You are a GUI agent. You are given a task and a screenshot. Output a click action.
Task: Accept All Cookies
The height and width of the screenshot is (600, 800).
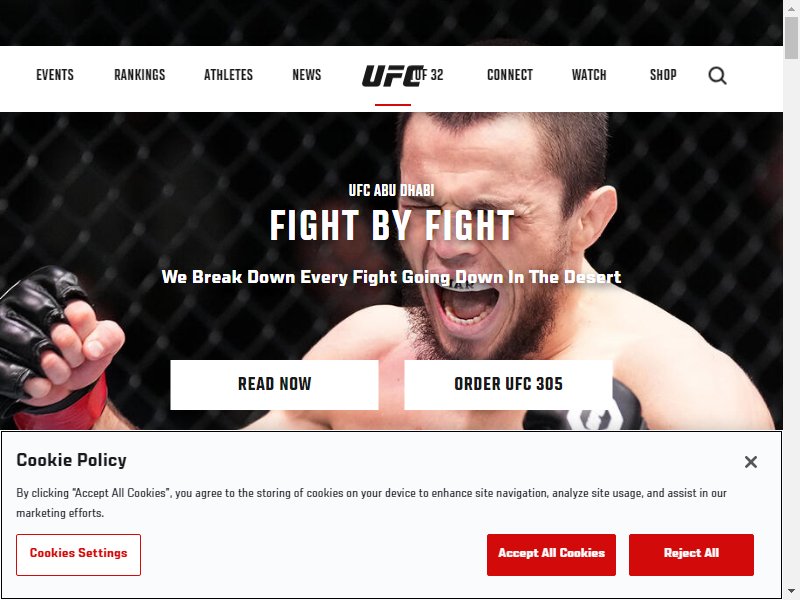551,555
